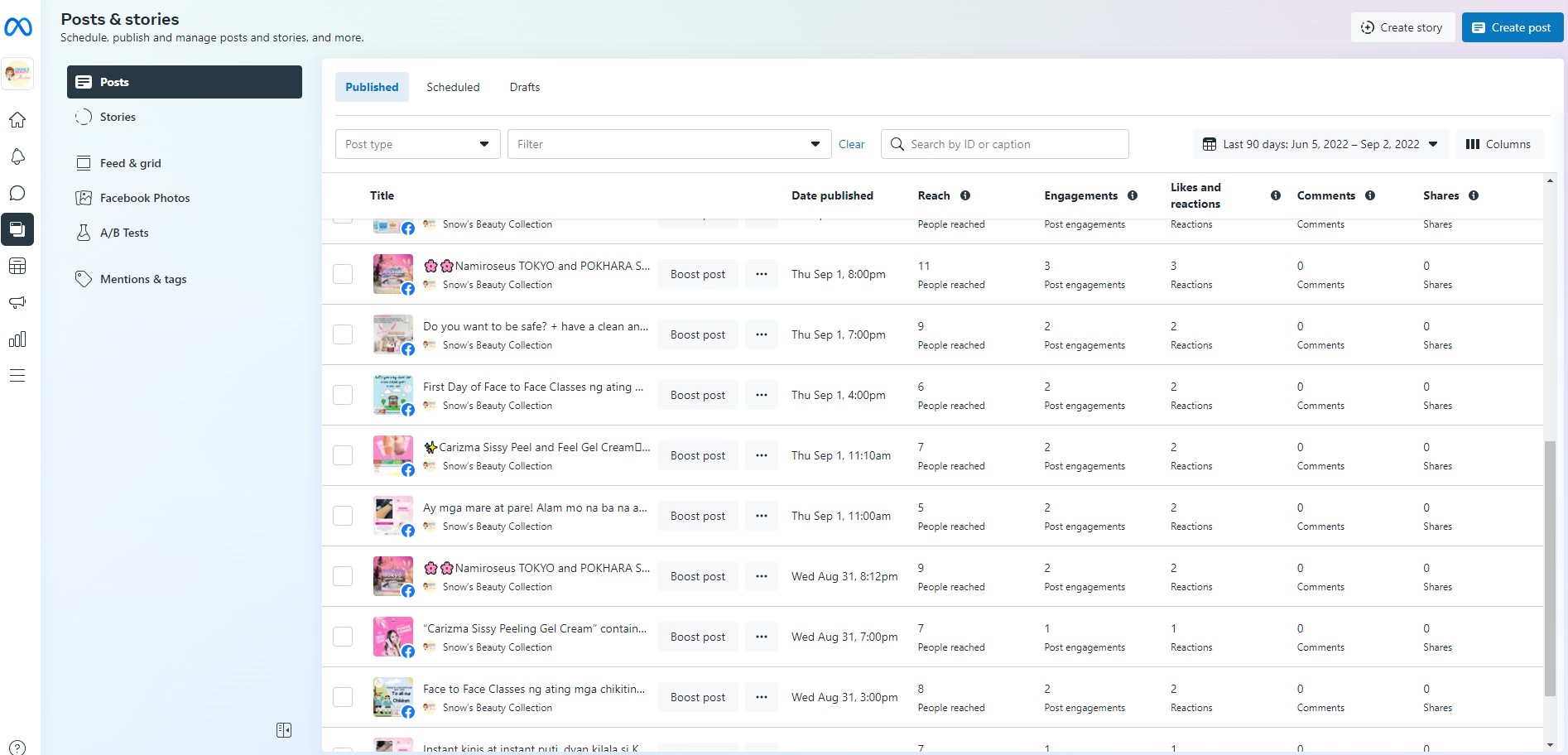The width and height of the screenshot is (1568, 755).
Task: Boost the First Day of Face to Face post
Action: tap(698, 395)
